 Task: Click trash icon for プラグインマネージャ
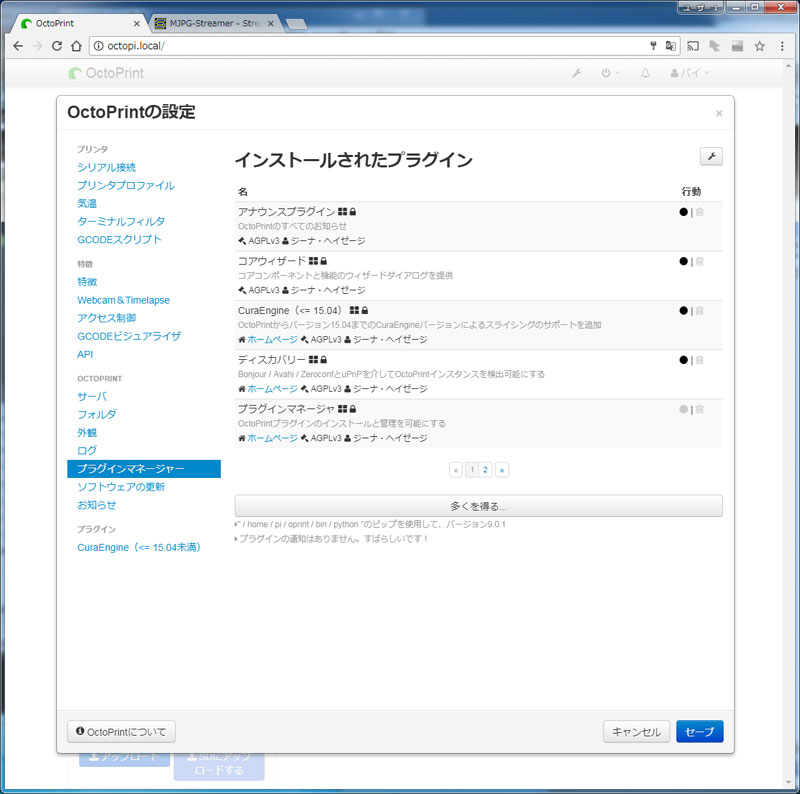point(699,409)
